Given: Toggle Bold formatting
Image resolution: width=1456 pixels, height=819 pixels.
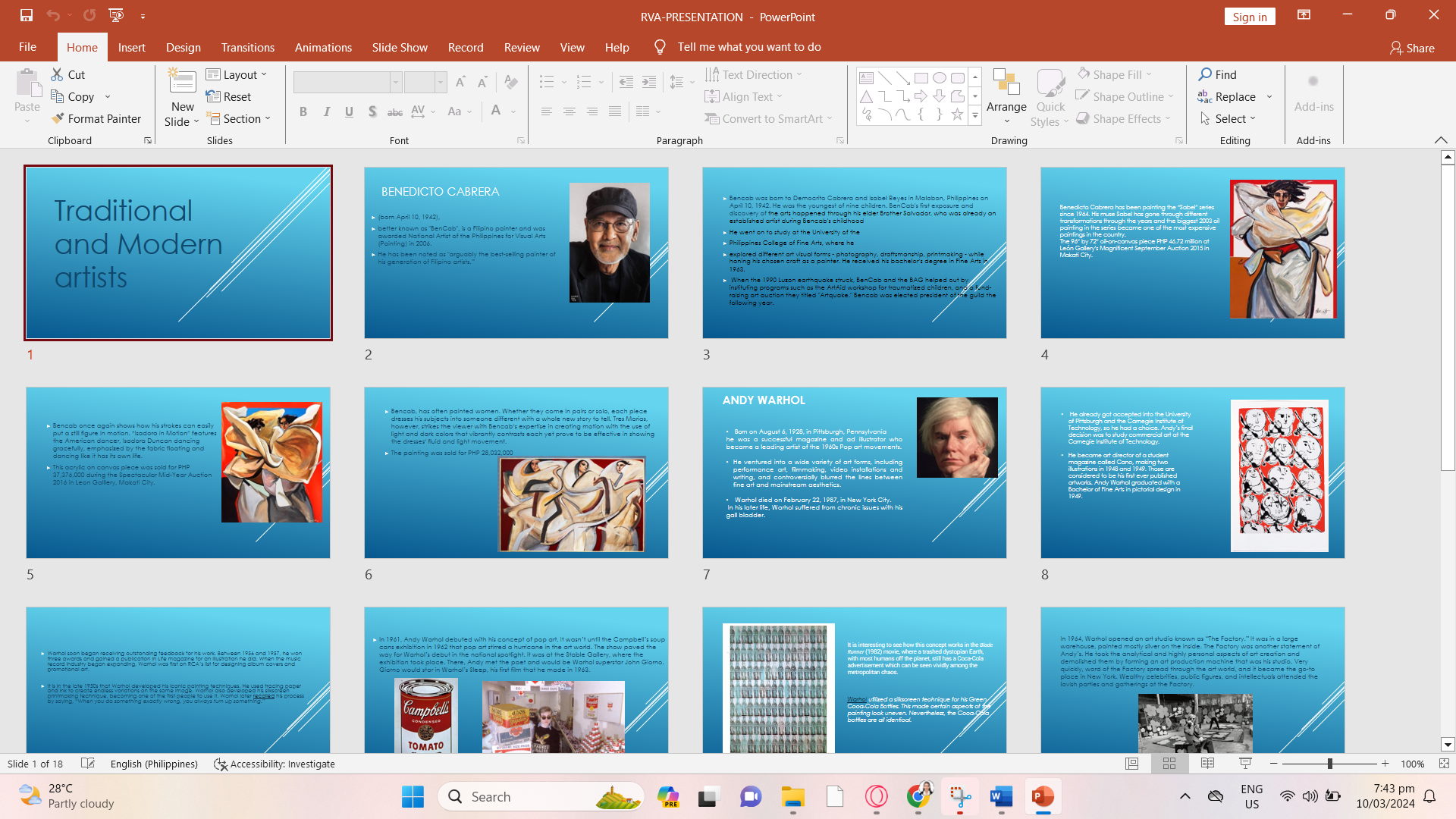Looking at the screenshot, I should click(x=303, y=111).
